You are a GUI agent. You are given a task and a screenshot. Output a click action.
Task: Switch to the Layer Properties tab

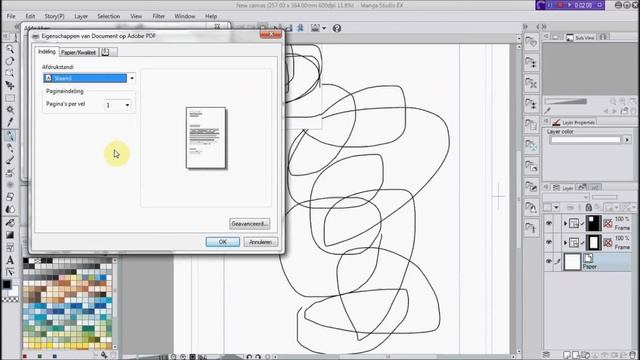573,122
